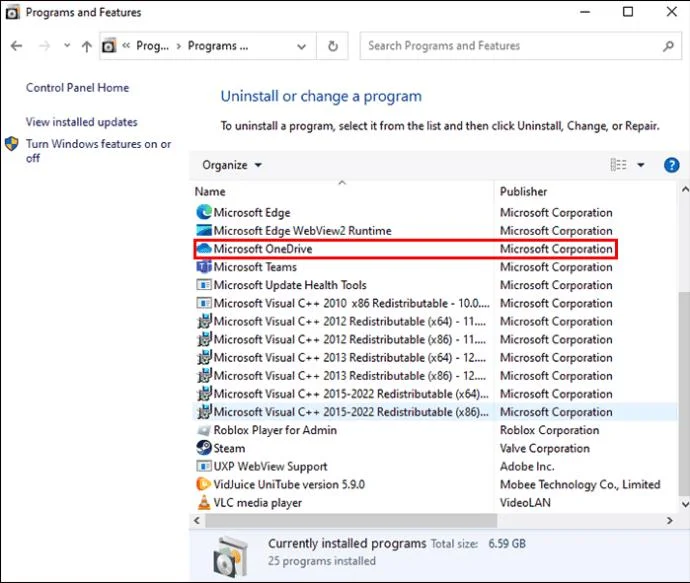The width and height of the screenshot is (690, 583).
Task: Open Turn Windows features on or off
Action: click(x=98, y=150)
